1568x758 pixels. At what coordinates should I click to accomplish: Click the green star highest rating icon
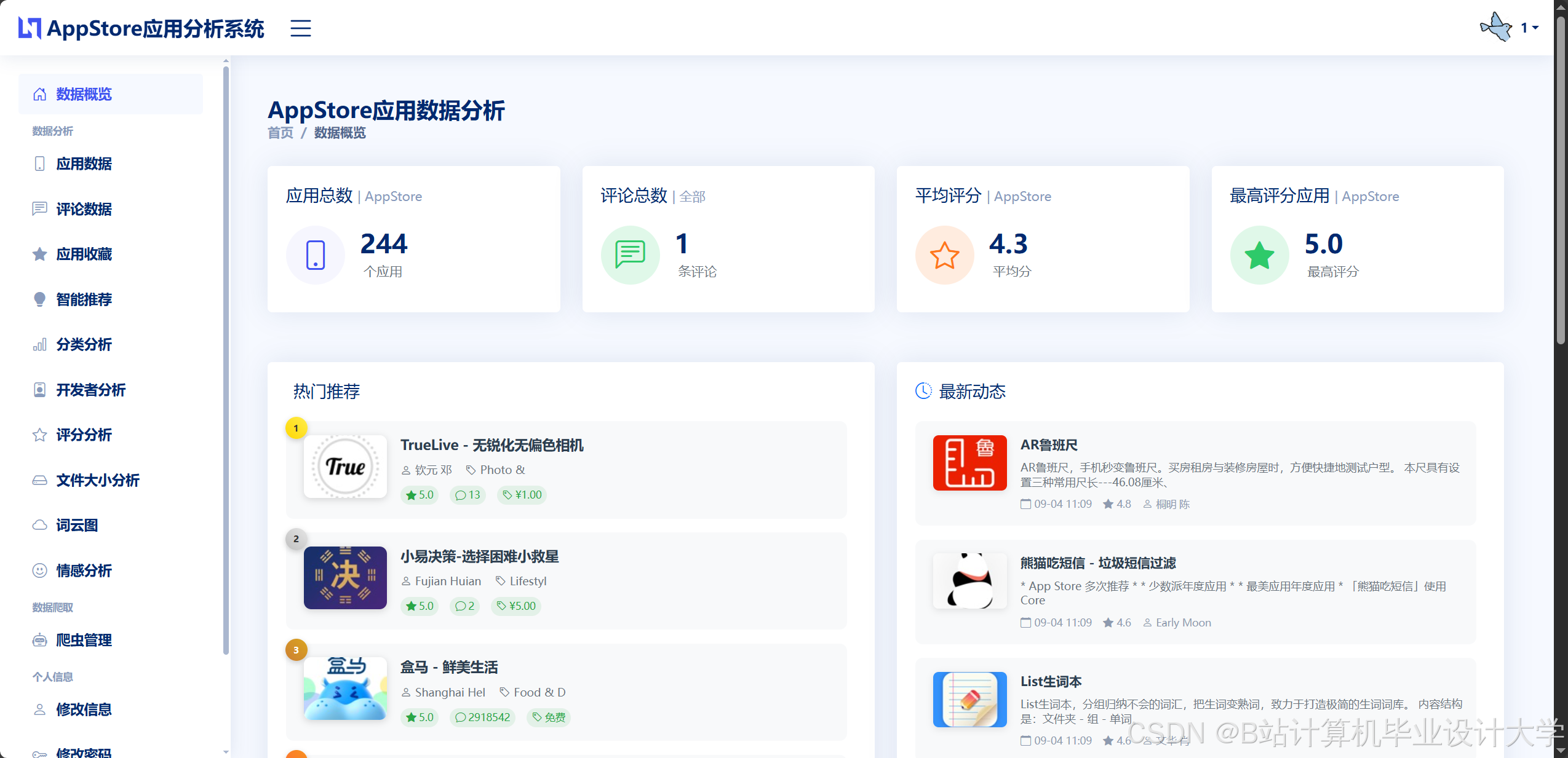1259,255
